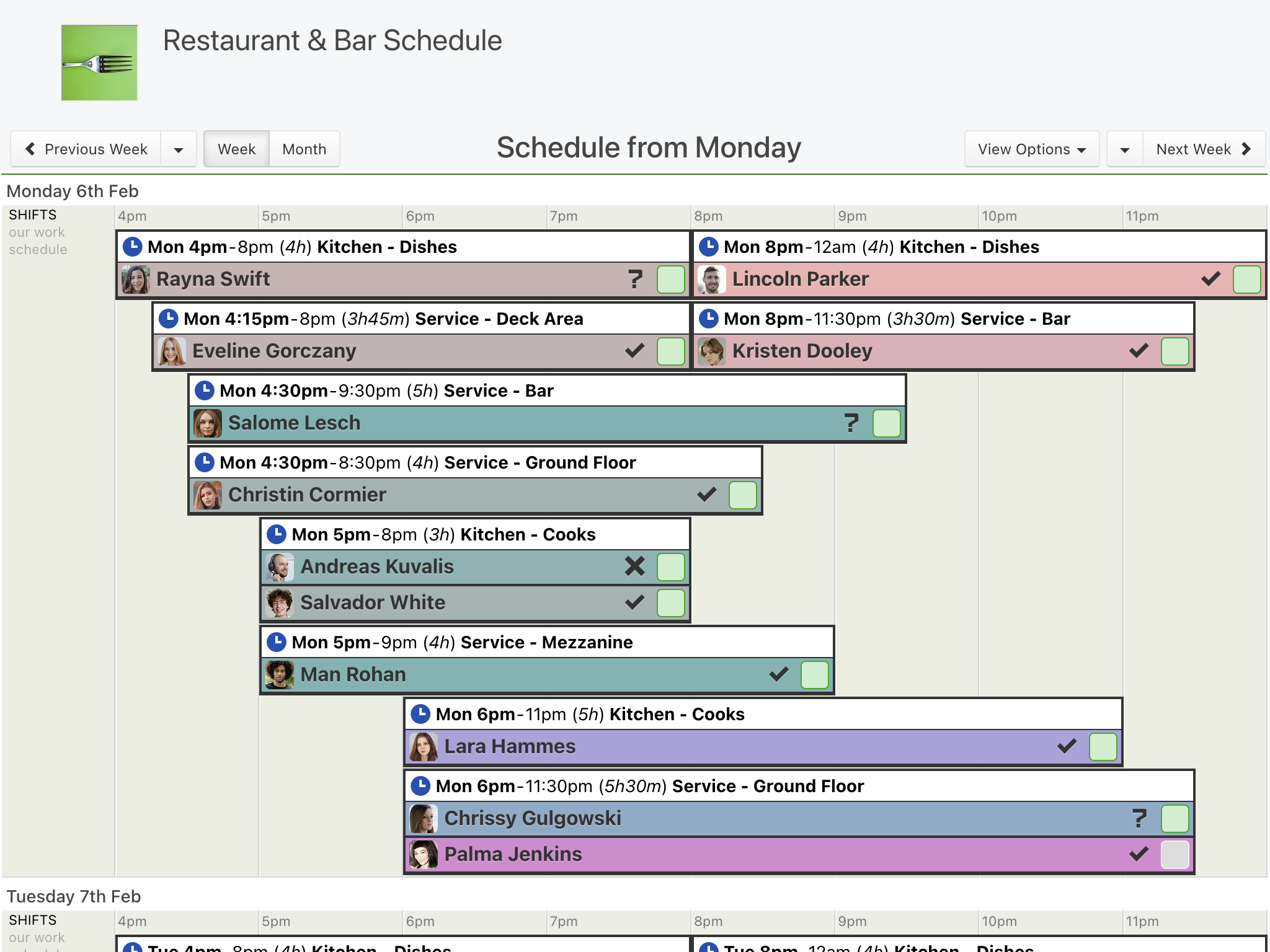1270x952 pixels.
Task: Click checkmark icon for Man Rohan
Action: [x=779, y=674]
